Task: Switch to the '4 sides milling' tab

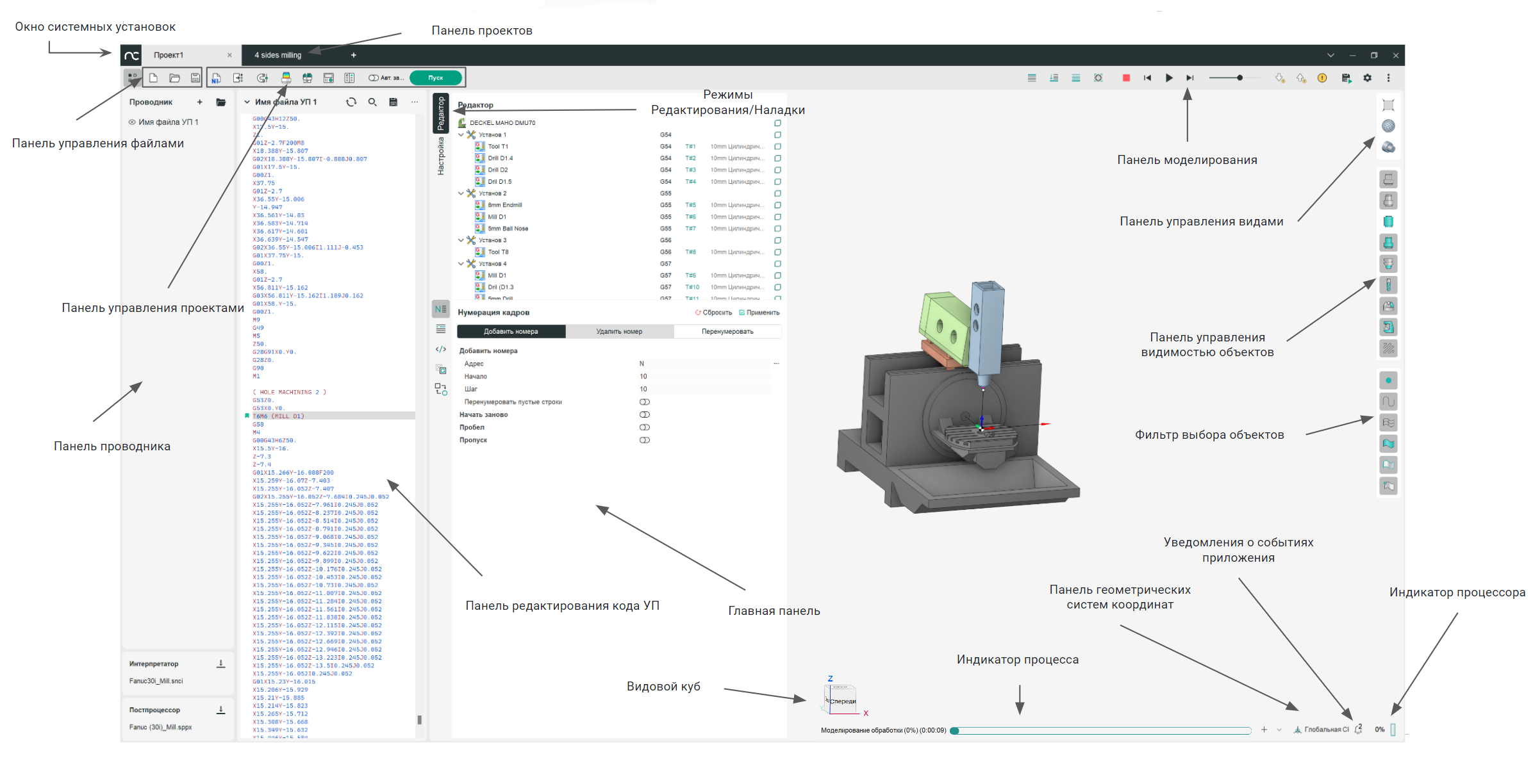Action: coord(278,55)
